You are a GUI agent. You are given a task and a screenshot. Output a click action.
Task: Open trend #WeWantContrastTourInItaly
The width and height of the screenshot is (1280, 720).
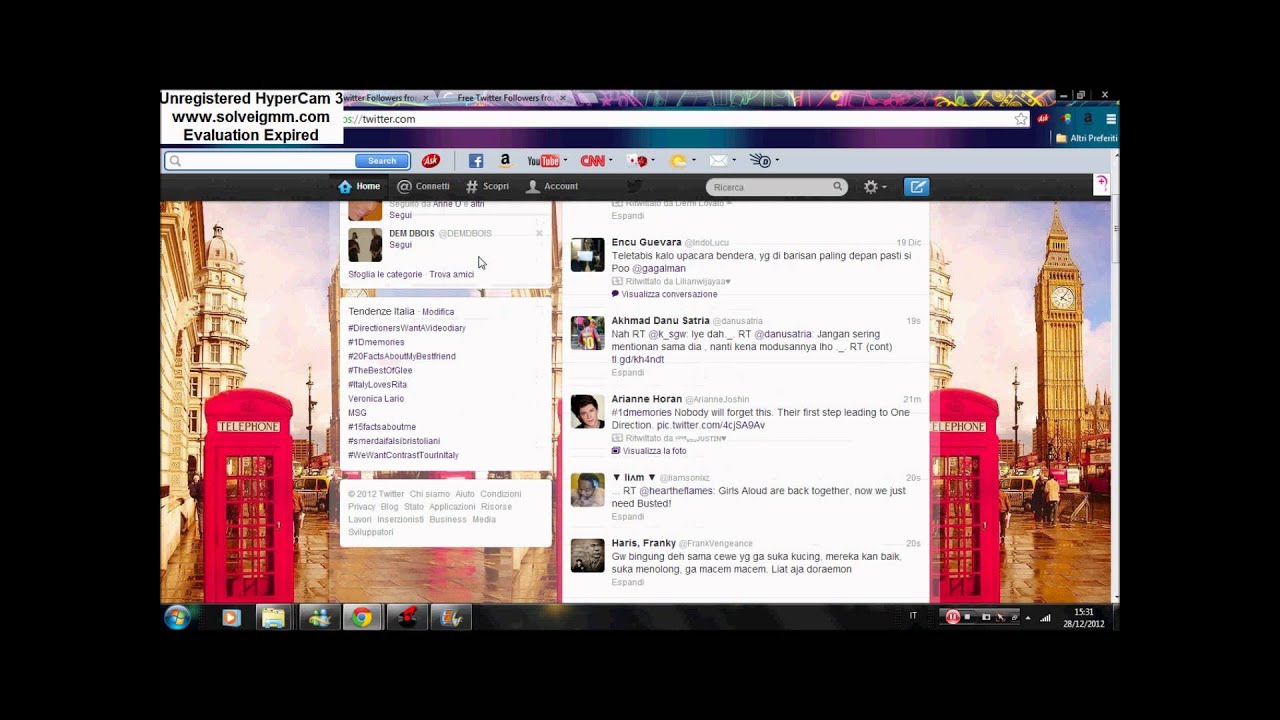pos(403,455)
